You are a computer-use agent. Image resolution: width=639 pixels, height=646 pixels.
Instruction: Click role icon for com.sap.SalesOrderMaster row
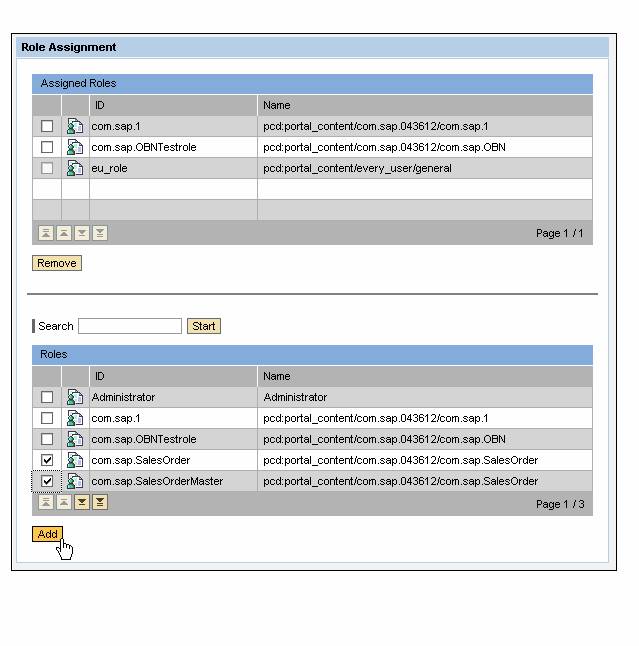(75, 482)
